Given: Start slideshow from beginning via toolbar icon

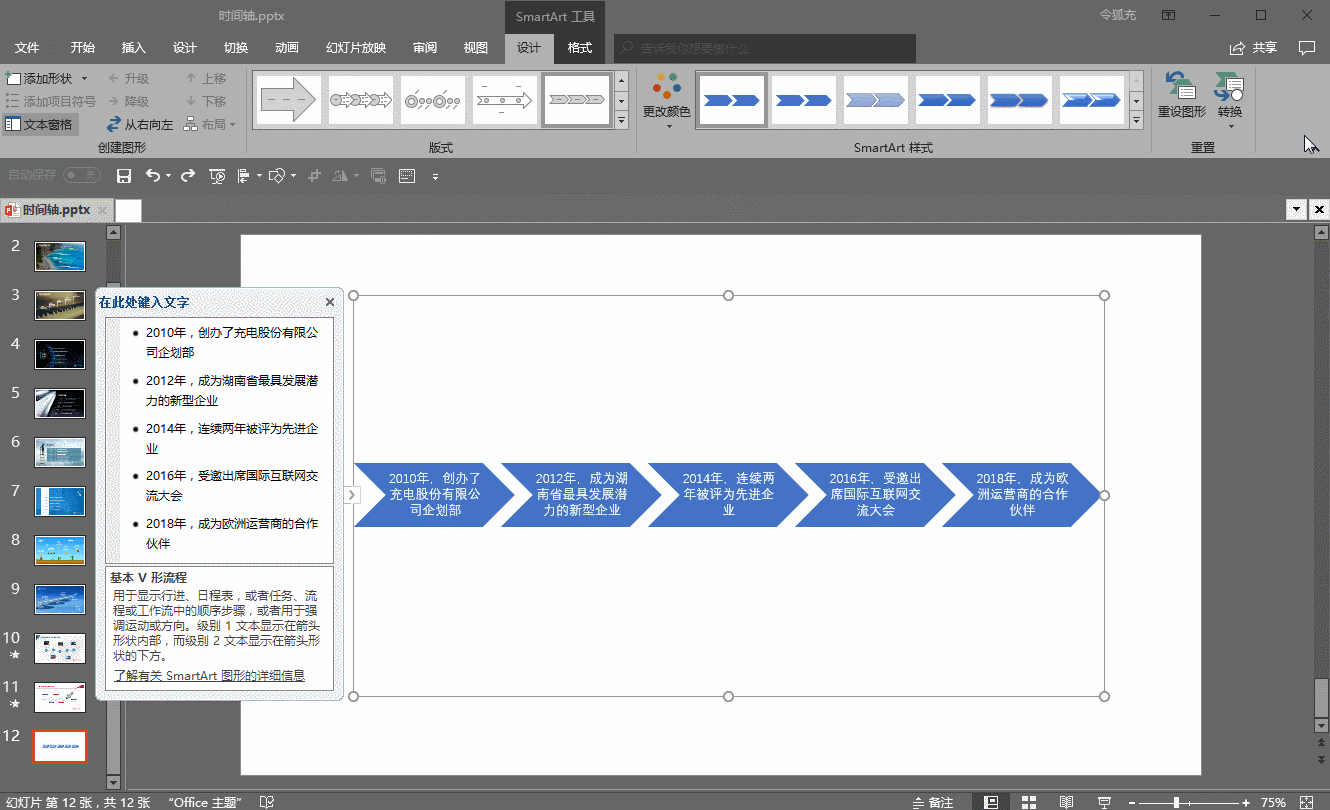Looking at the screenshot, I should (x=217, y=176).
